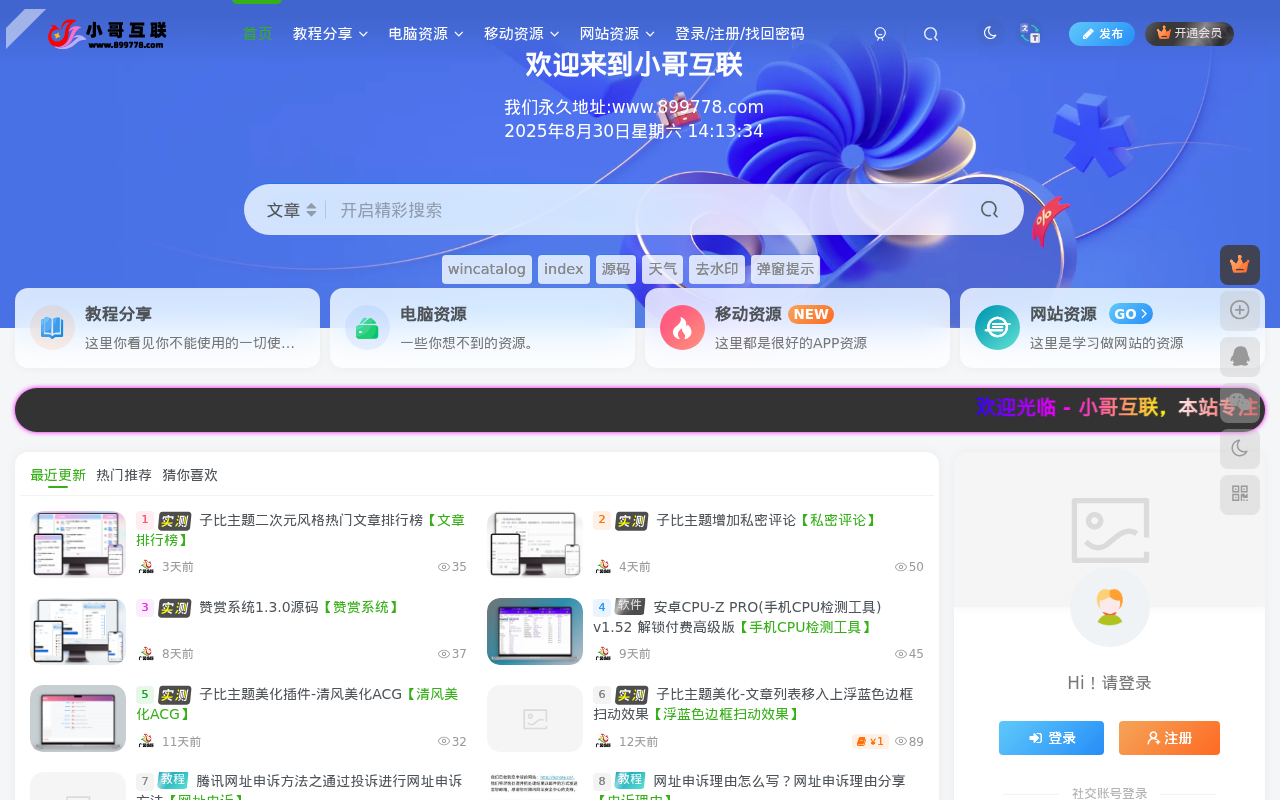Image resolution: width=1280 pixels, height=800 pixels.
Task: Click the language translate icon in header
Action: [1030, 33]
